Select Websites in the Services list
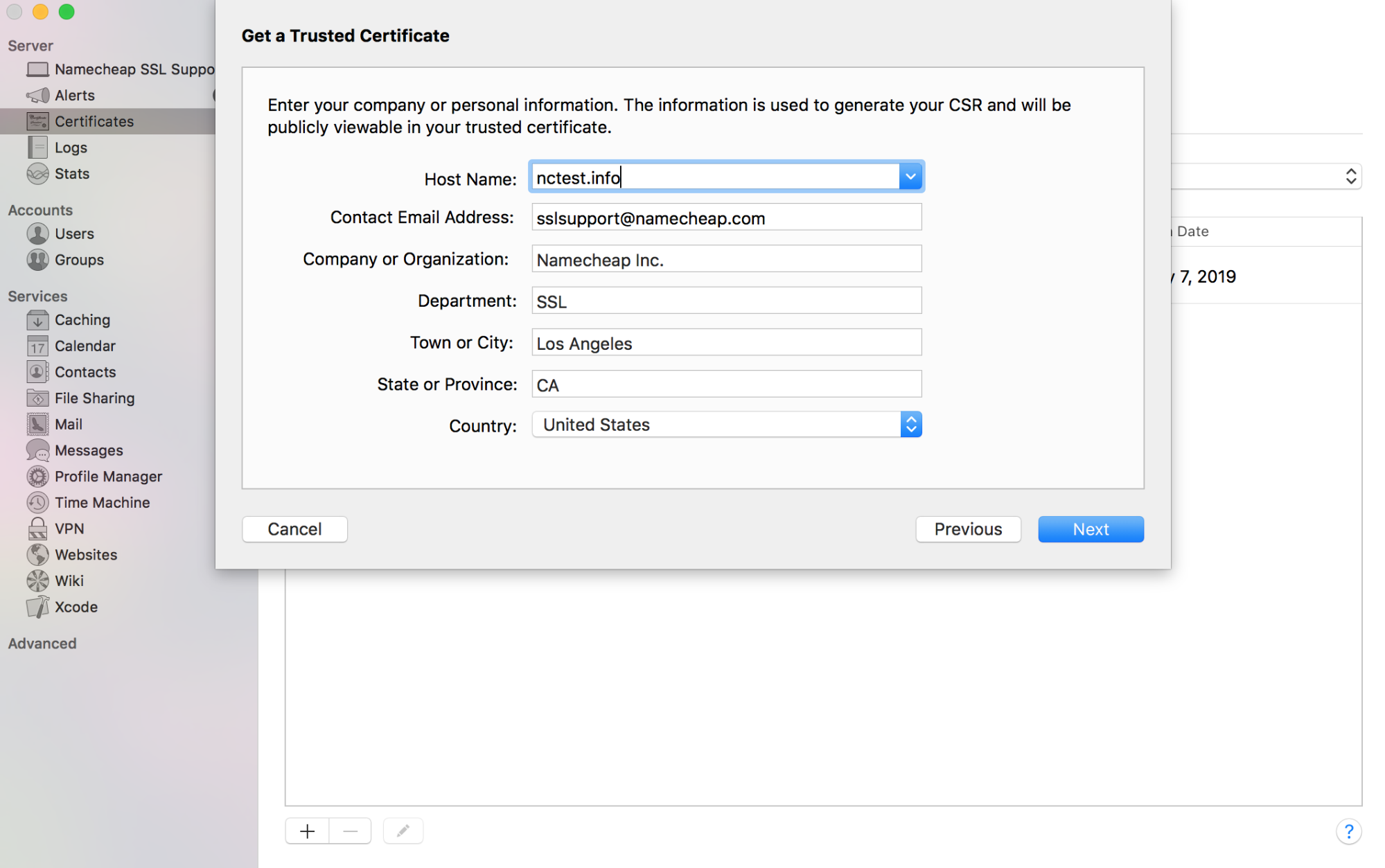 (86, 555)
